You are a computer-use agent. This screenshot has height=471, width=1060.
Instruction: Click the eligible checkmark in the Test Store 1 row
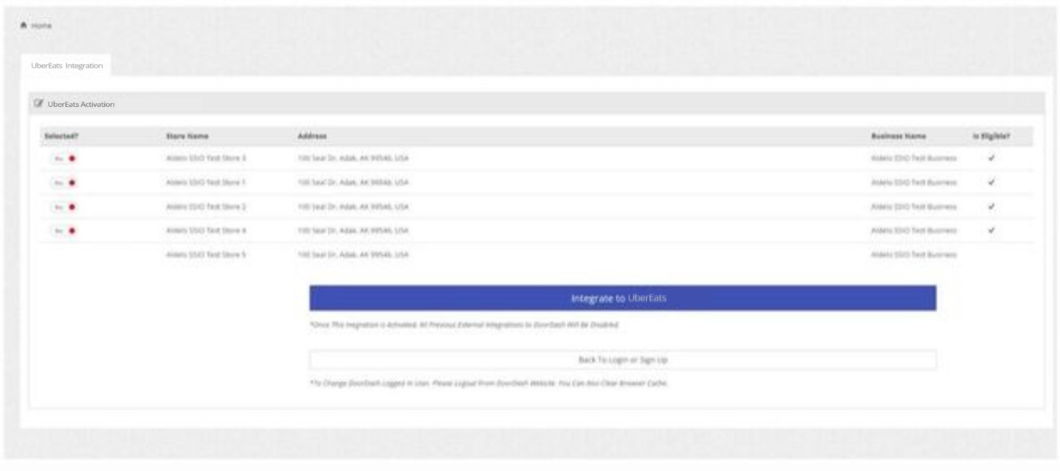pos(991,182)
